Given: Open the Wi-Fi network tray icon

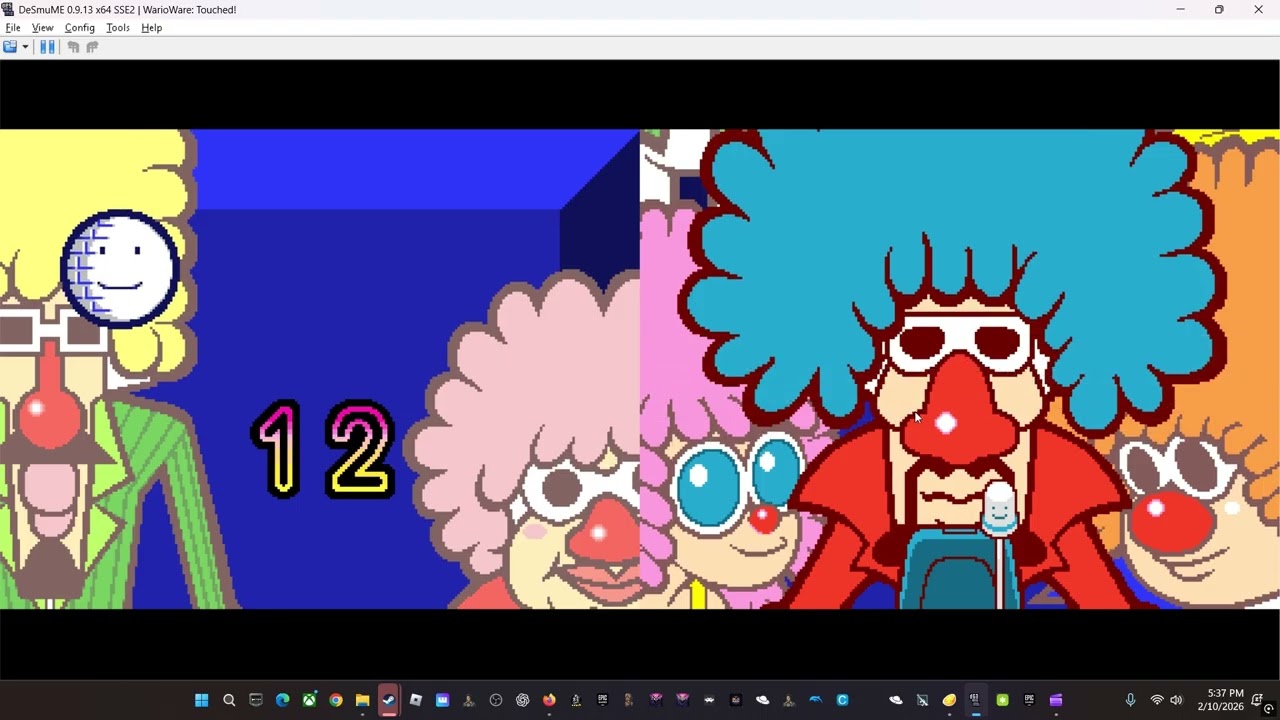Looking at the screenshot, I should [1157, 700].
